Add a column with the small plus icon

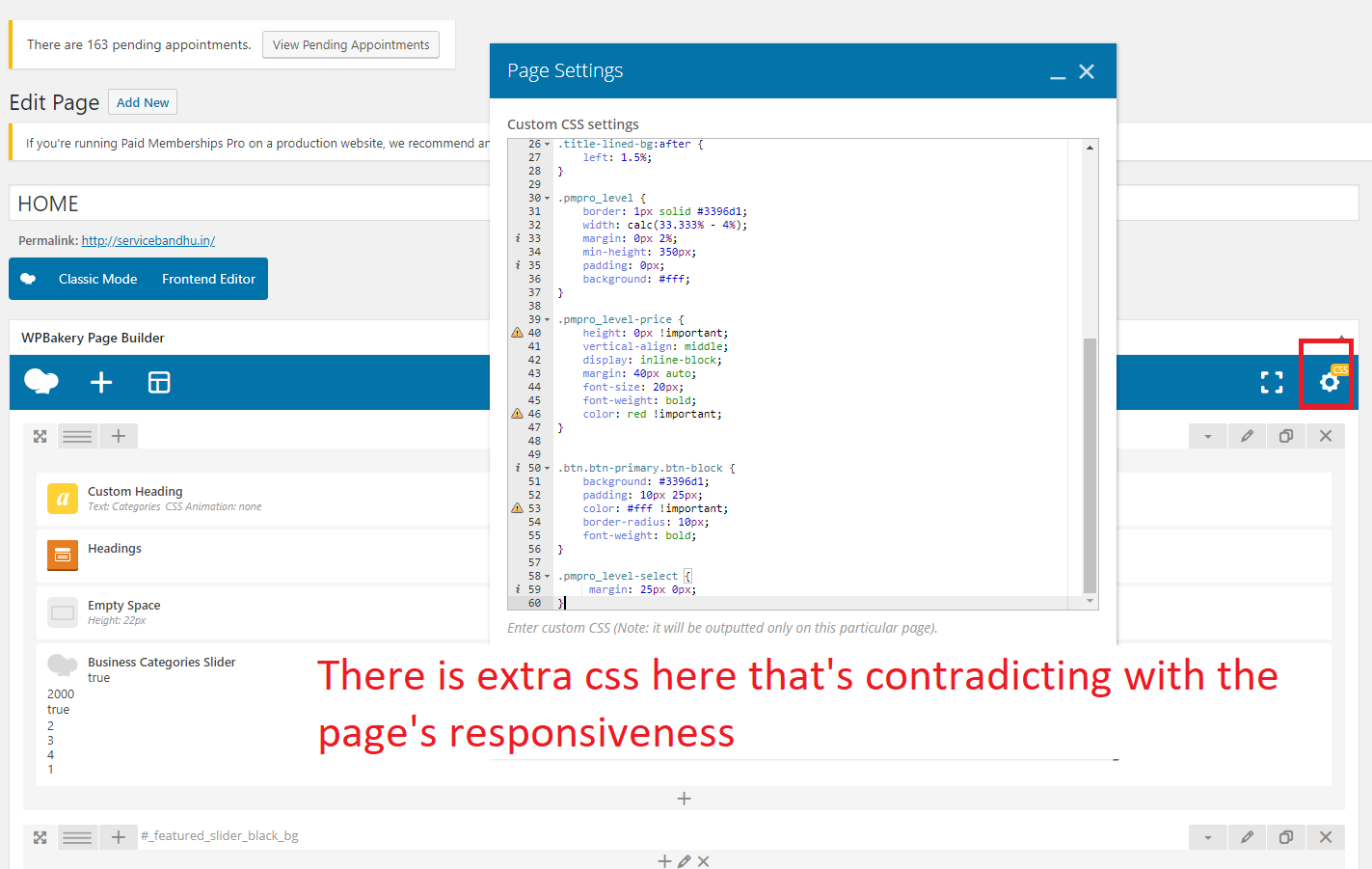[x=118, y=436]
